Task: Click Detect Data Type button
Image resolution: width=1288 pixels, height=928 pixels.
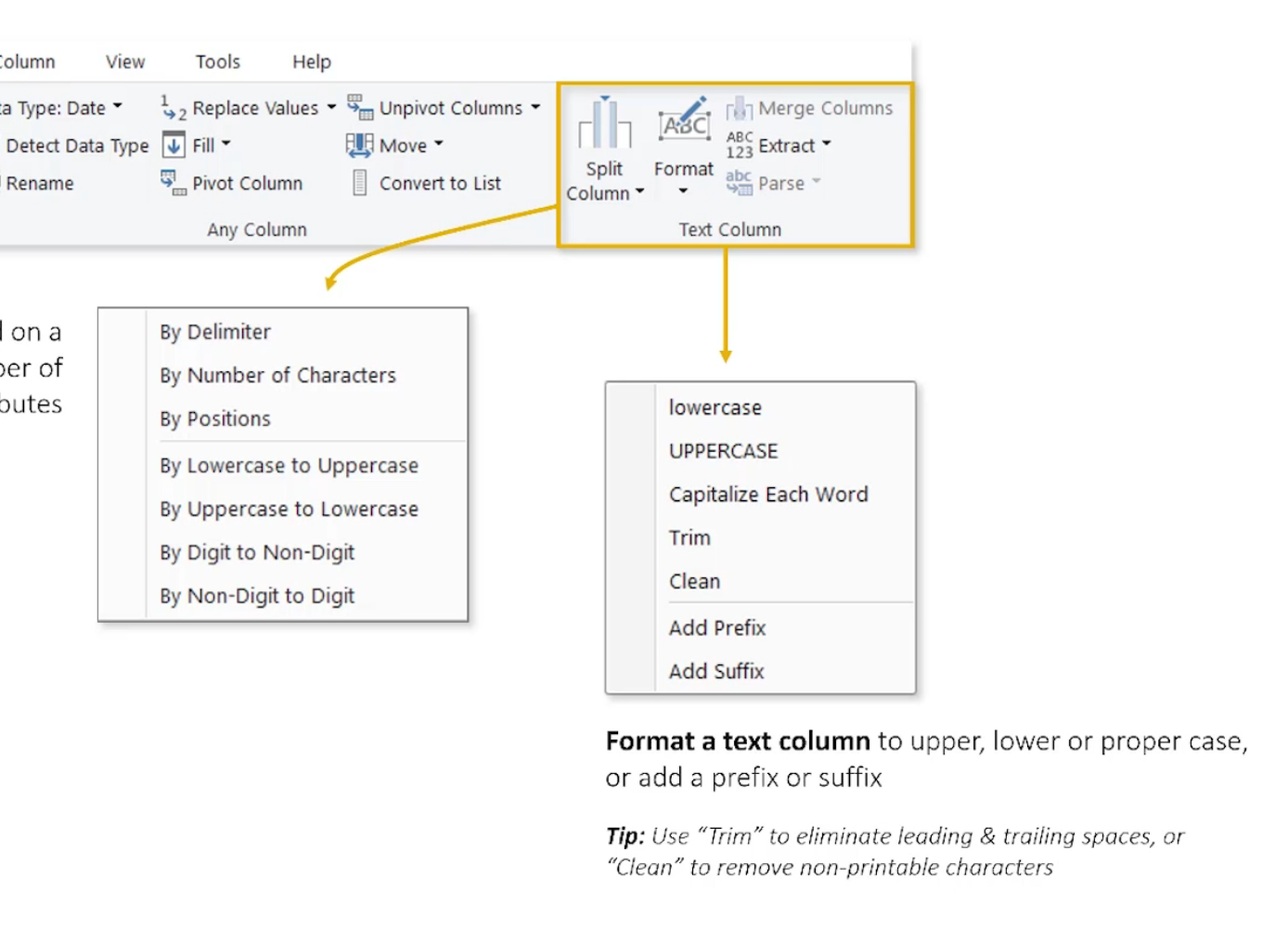Action: [77, 146]
